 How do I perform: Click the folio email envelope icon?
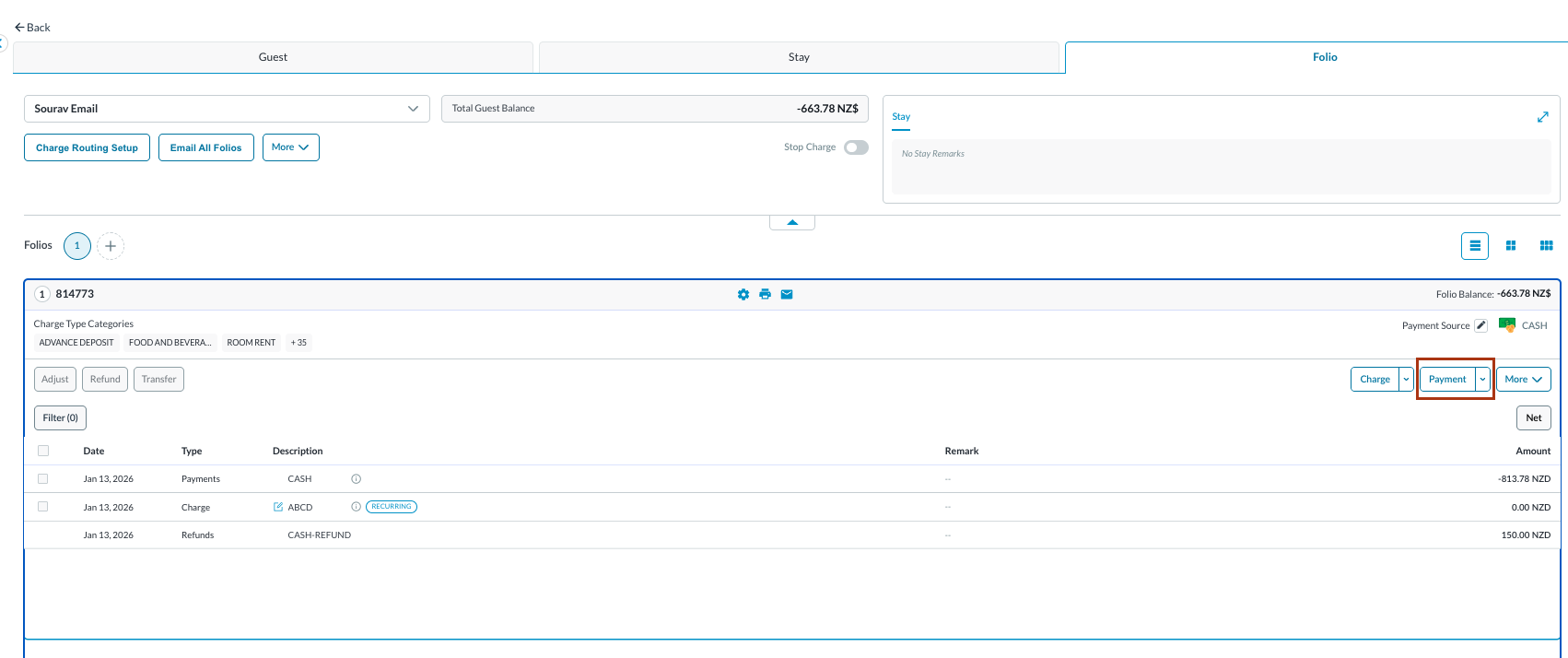click(787, 295)
